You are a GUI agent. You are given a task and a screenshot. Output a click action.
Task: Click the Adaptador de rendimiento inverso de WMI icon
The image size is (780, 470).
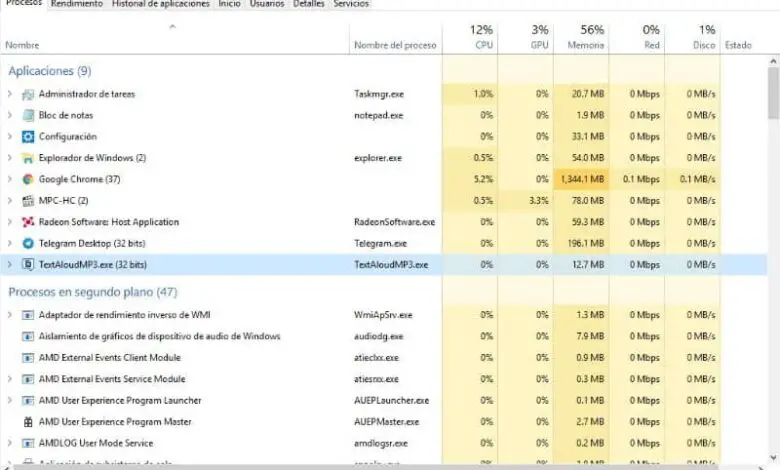[28, 315]
